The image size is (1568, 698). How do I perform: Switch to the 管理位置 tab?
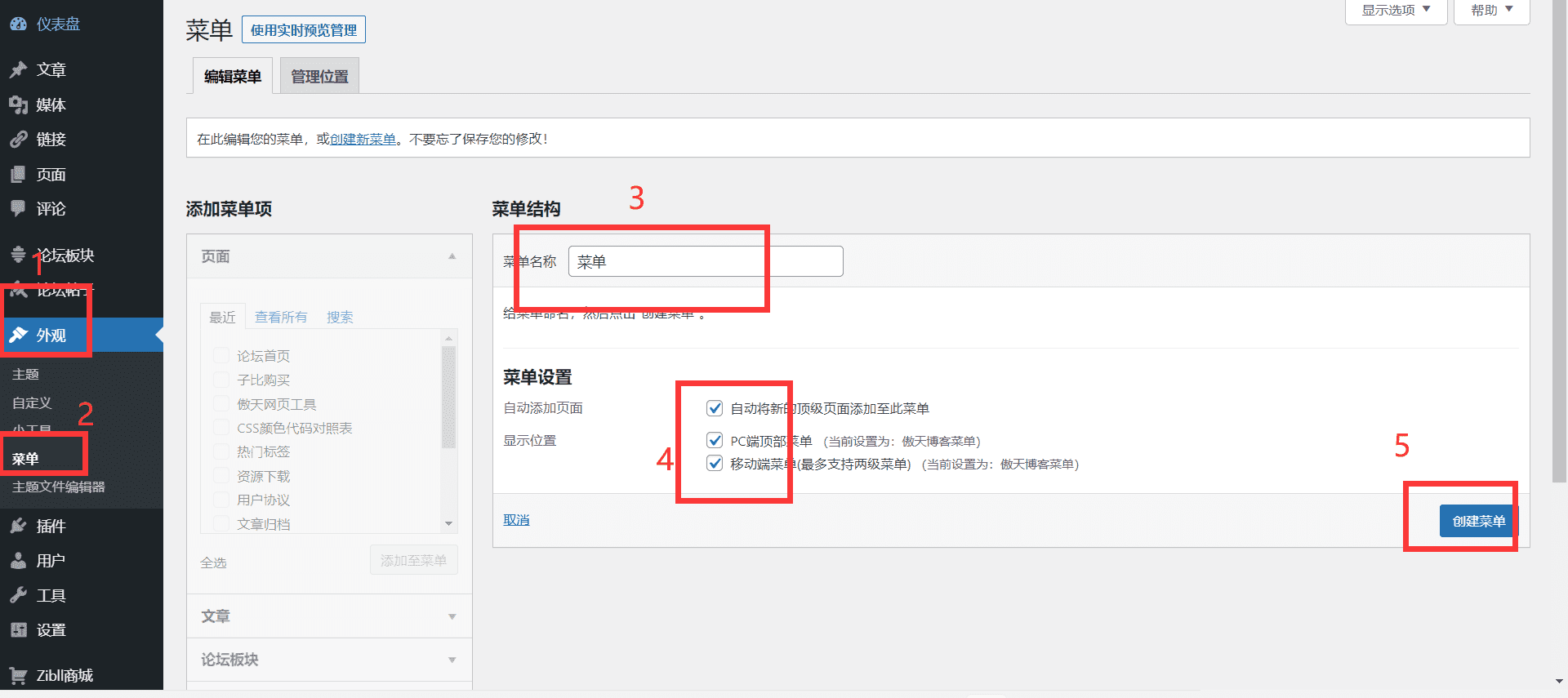coord(319,76)
